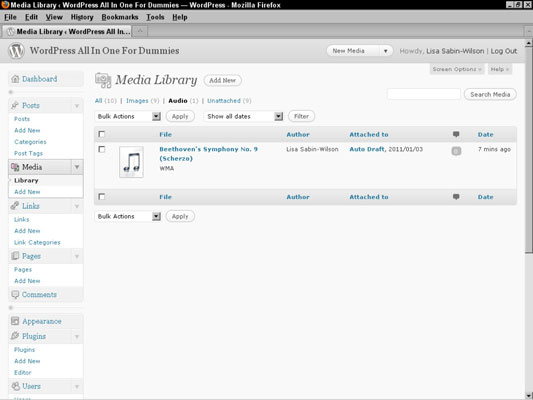Select the Media Library browser tab
533x400 pixels.
68,31
